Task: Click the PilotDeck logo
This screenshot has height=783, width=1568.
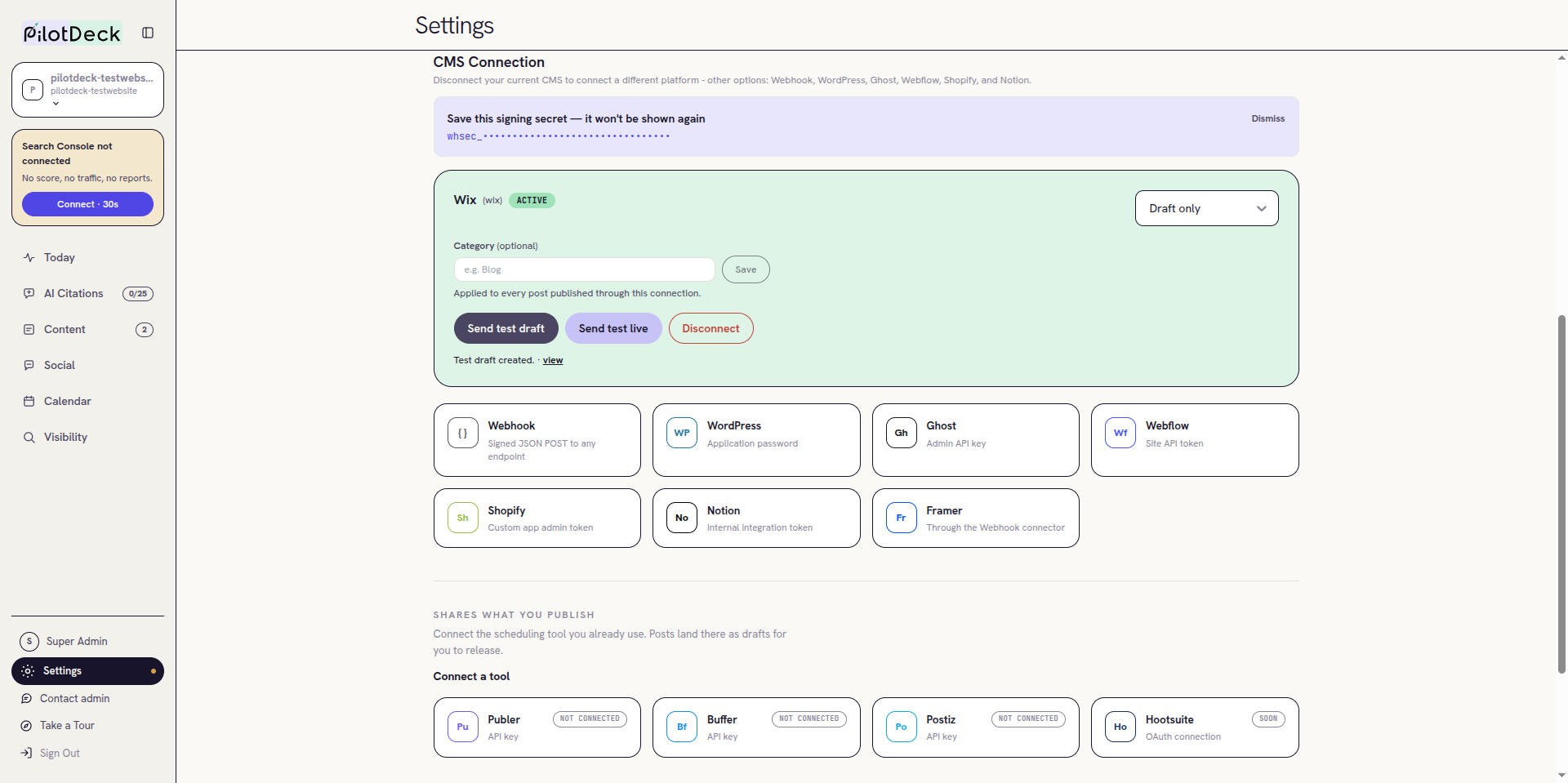Action: tap(72, 33)
